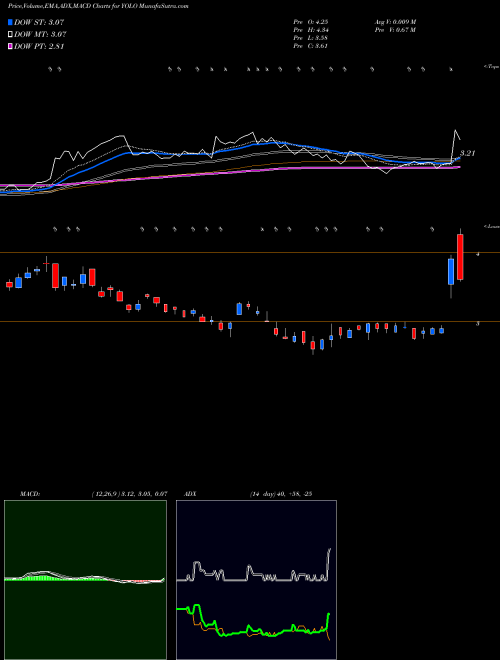Click the '<Tops' marker row label
Screen dimensions: 500x660
coord(492,67)
